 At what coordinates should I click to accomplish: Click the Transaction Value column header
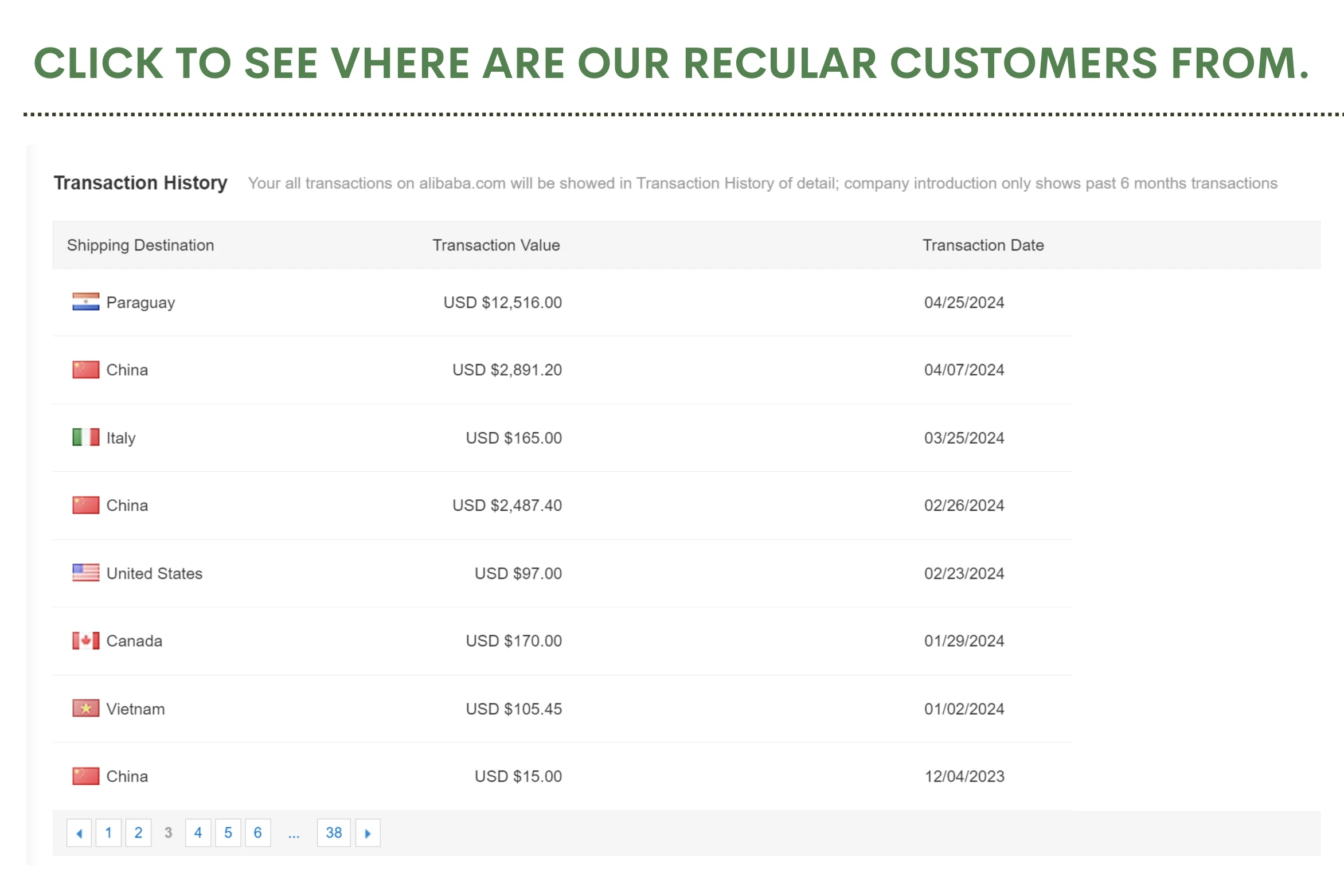click(496, 245)
